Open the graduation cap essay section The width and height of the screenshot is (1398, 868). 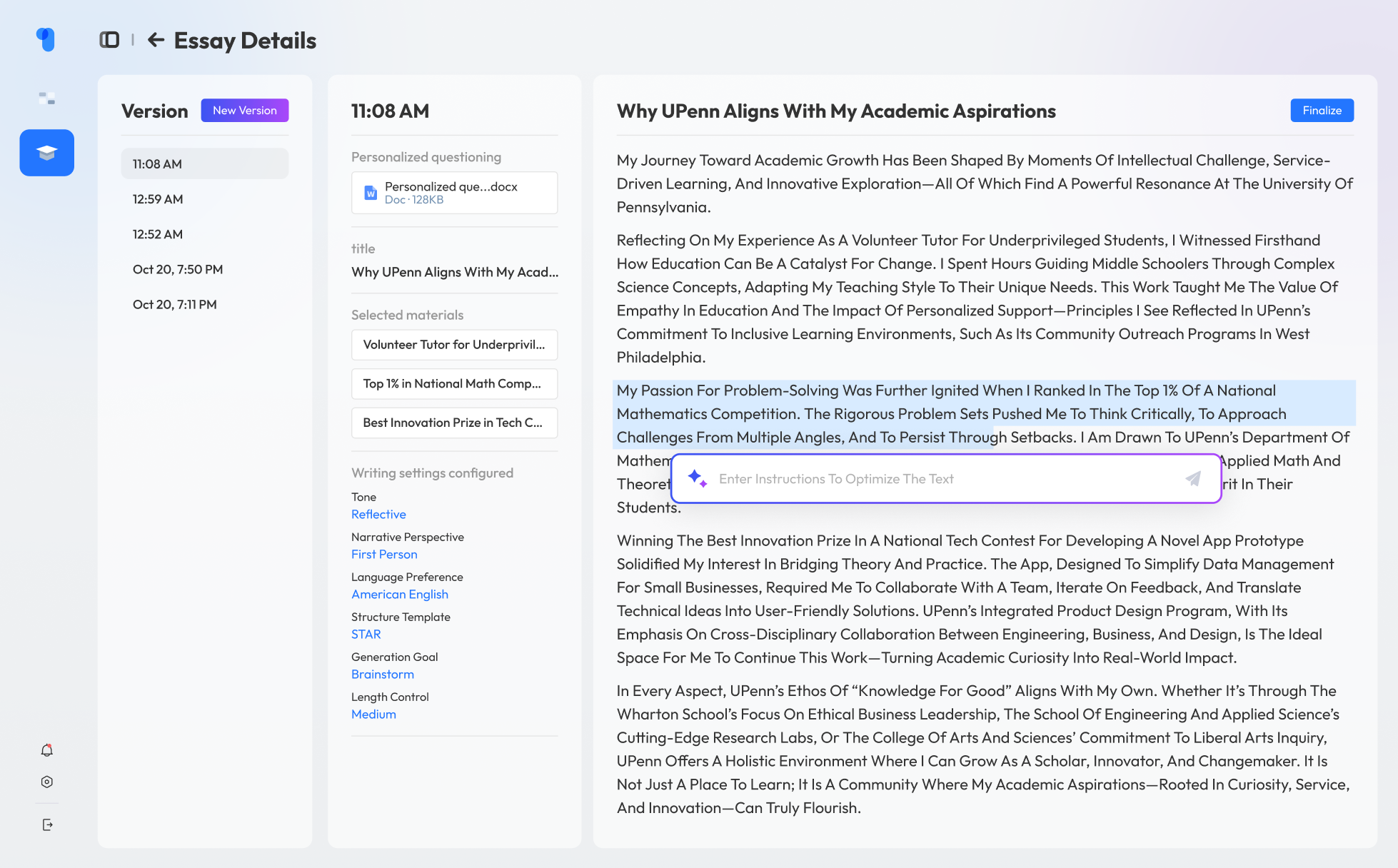click(x=47, y=153)
